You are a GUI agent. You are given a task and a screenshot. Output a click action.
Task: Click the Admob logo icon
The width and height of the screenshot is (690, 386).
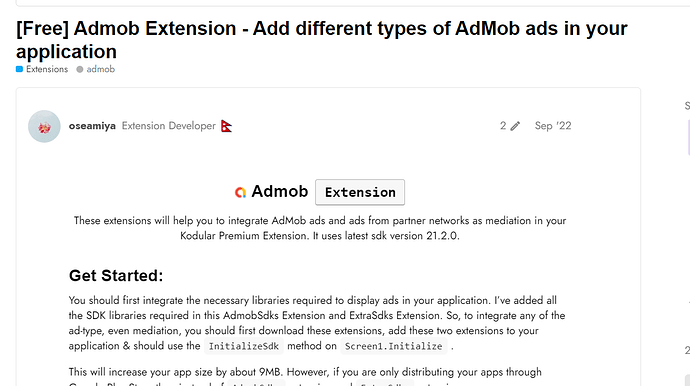240,192
